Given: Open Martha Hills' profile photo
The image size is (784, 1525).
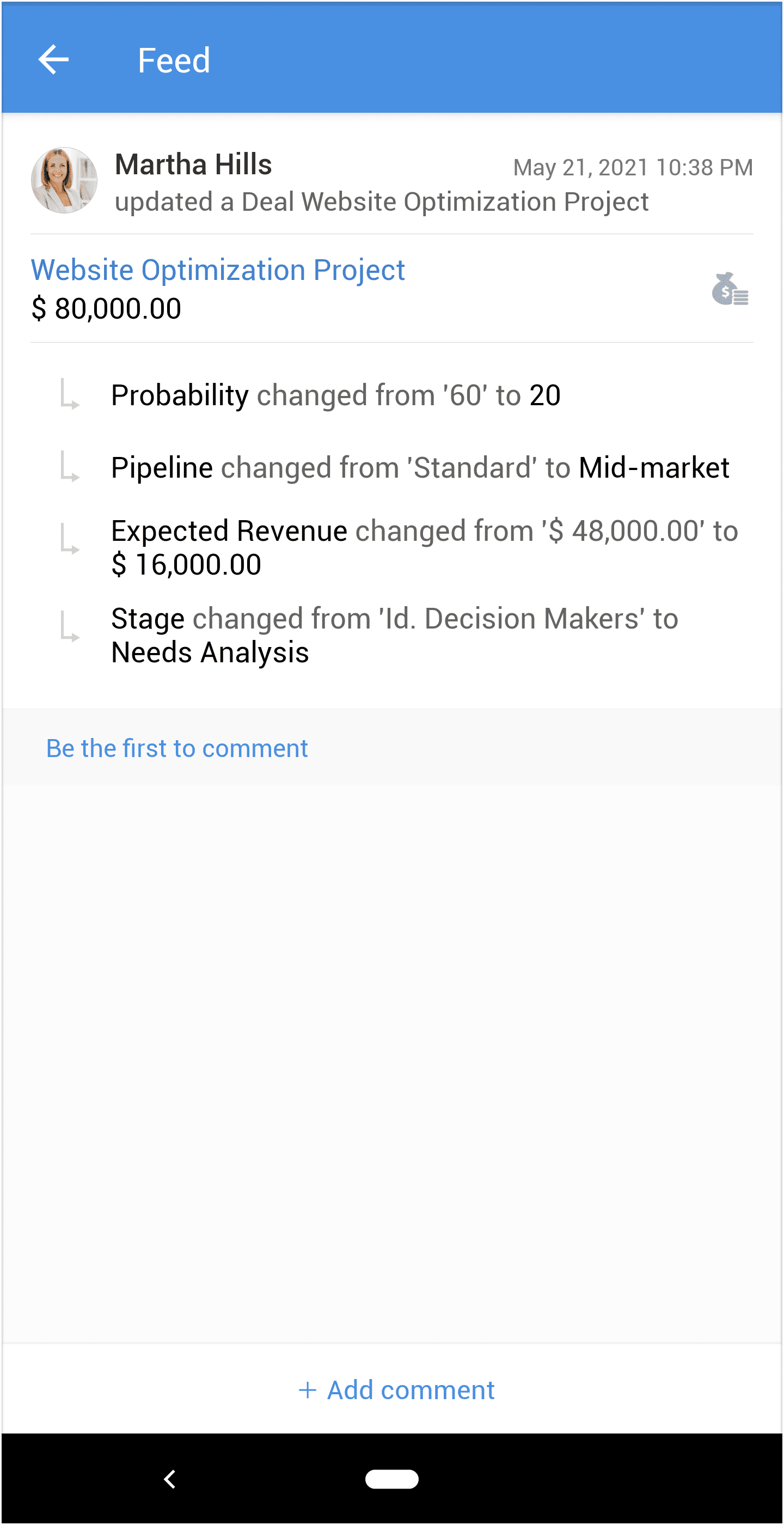Looking at the screenshot, I should 64,181.
